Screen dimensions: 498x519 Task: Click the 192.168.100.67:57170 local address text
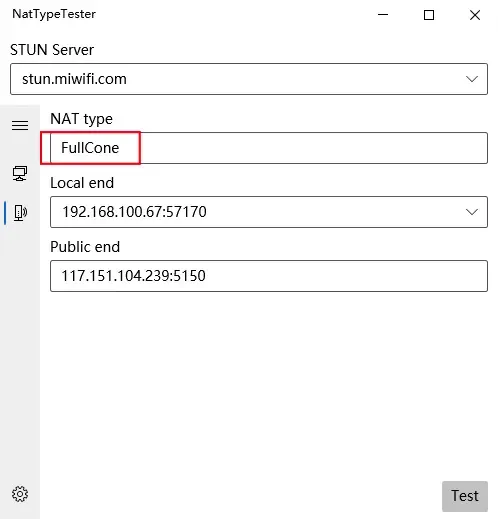click(x=134, y=212)
